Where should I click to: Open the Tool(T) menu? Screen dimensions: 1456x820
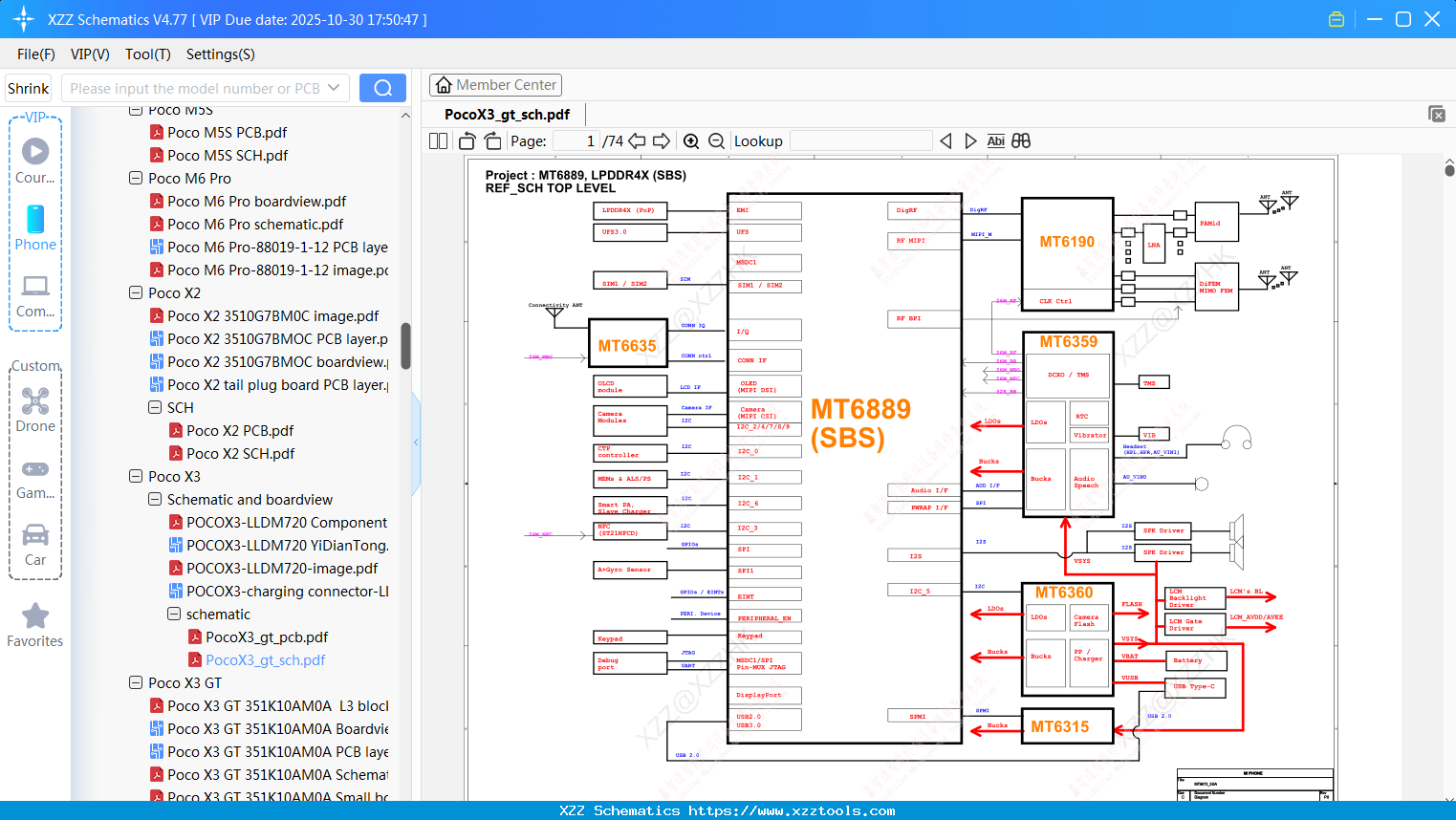(147, 54)
